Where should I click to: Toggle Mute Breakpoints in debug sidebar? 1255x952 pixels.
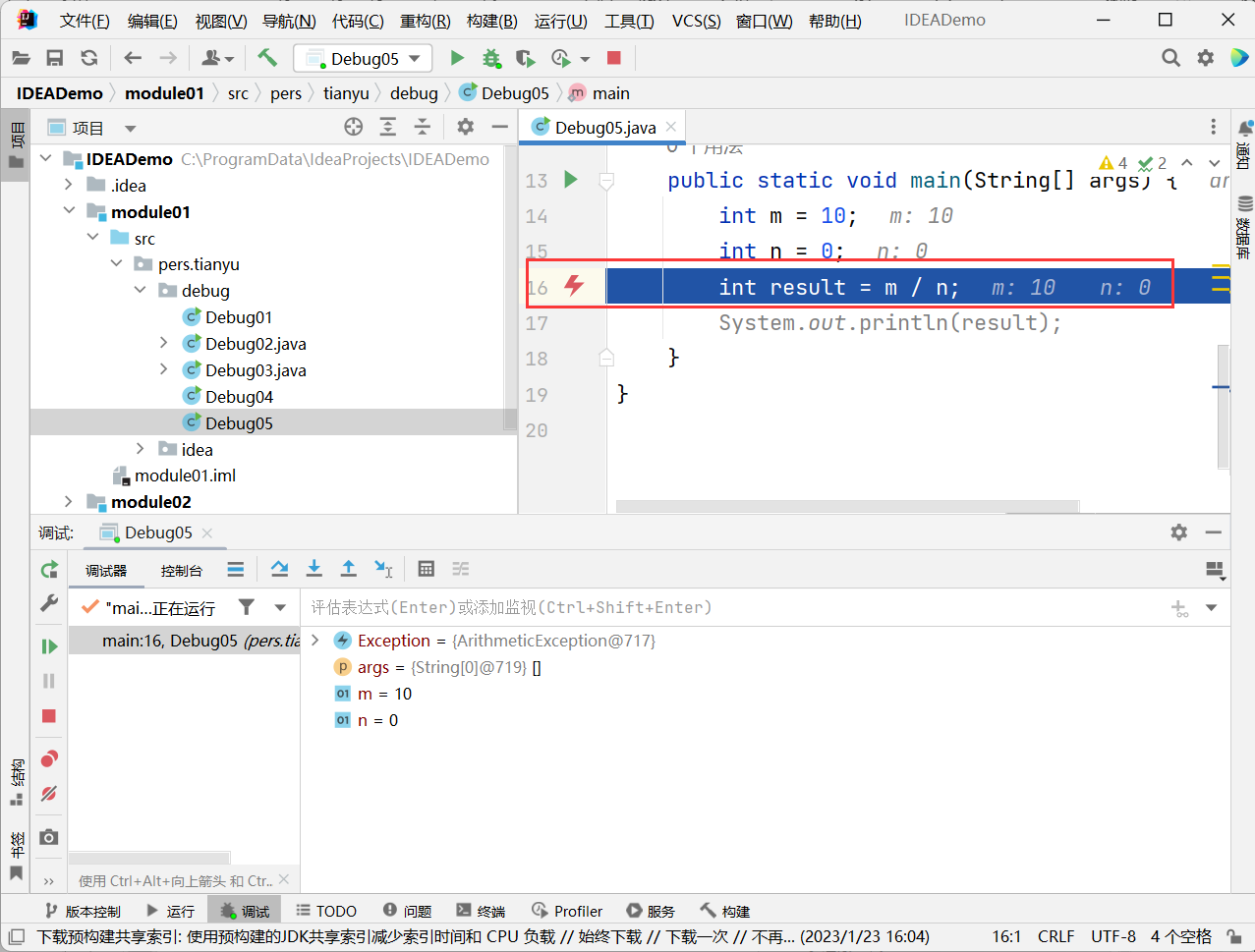(49, 794)
